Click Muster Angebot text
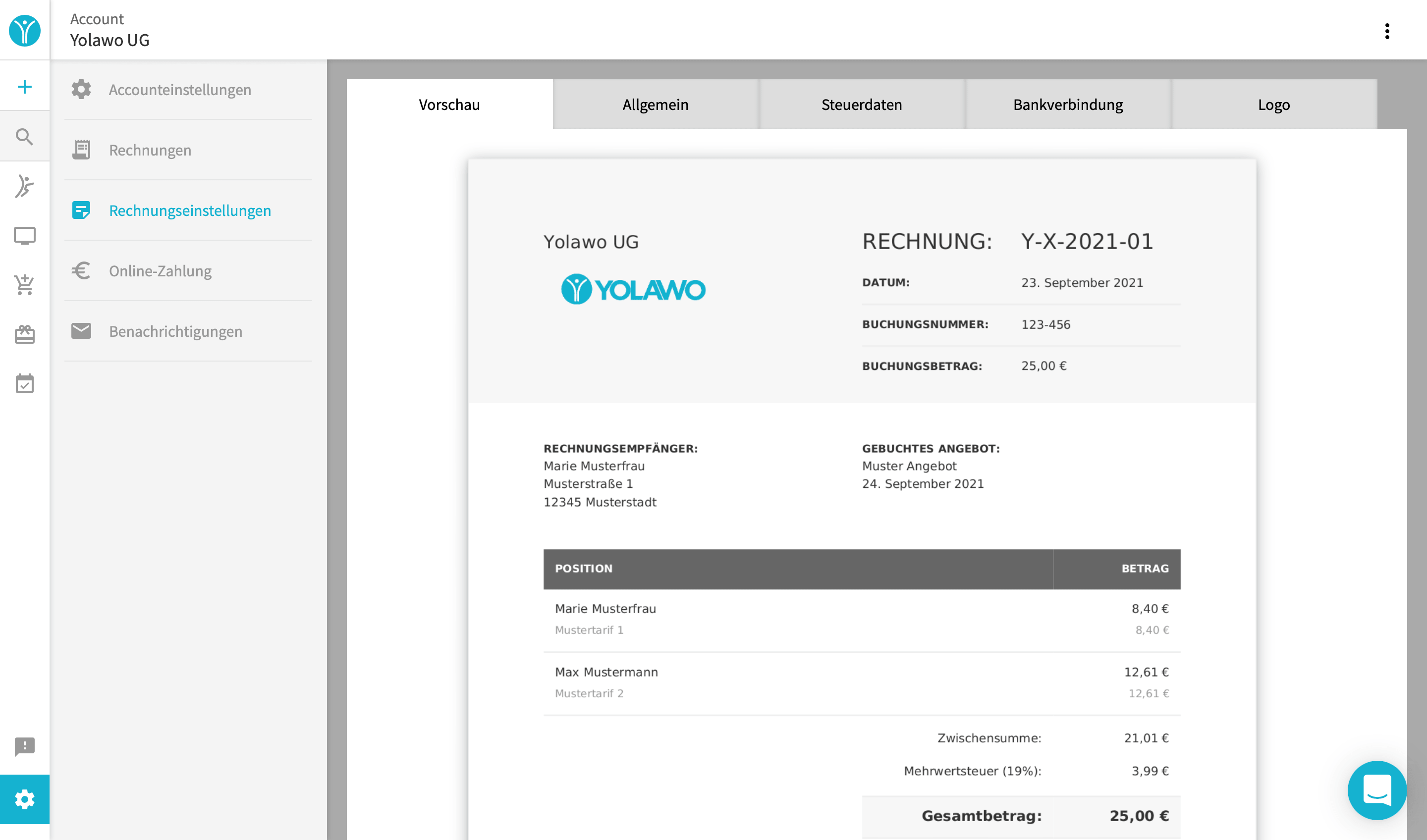 tap(909, 466)
